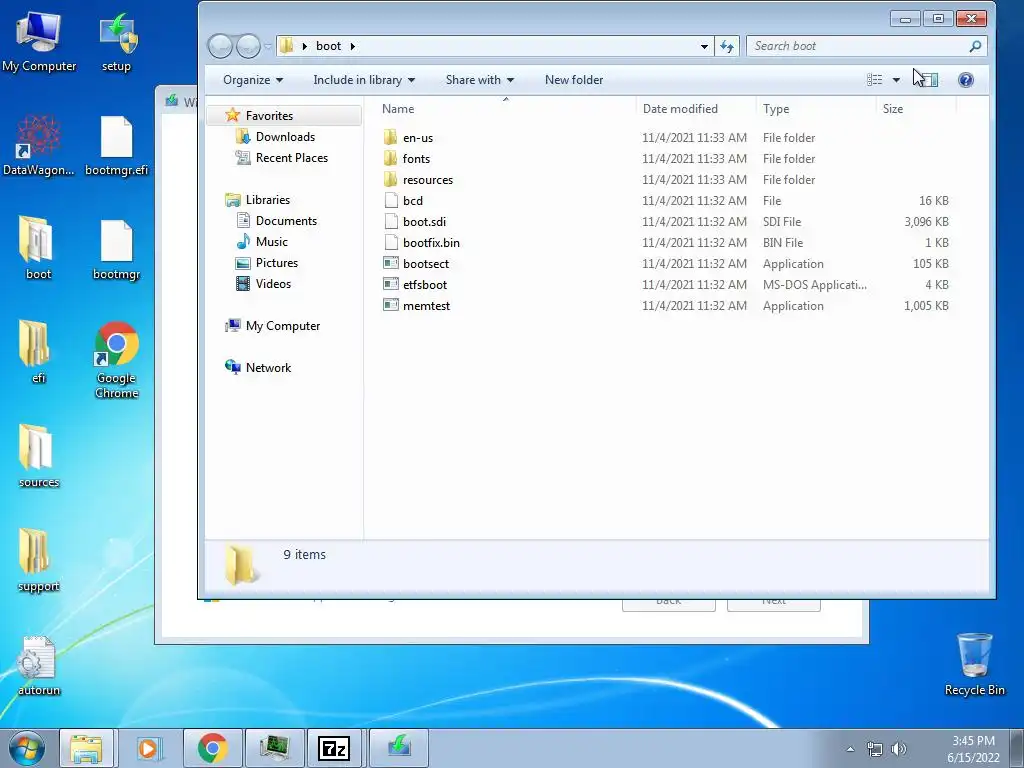Change the view using the views icon
This screenshot has height=768, width=1024.
[874, 80]
